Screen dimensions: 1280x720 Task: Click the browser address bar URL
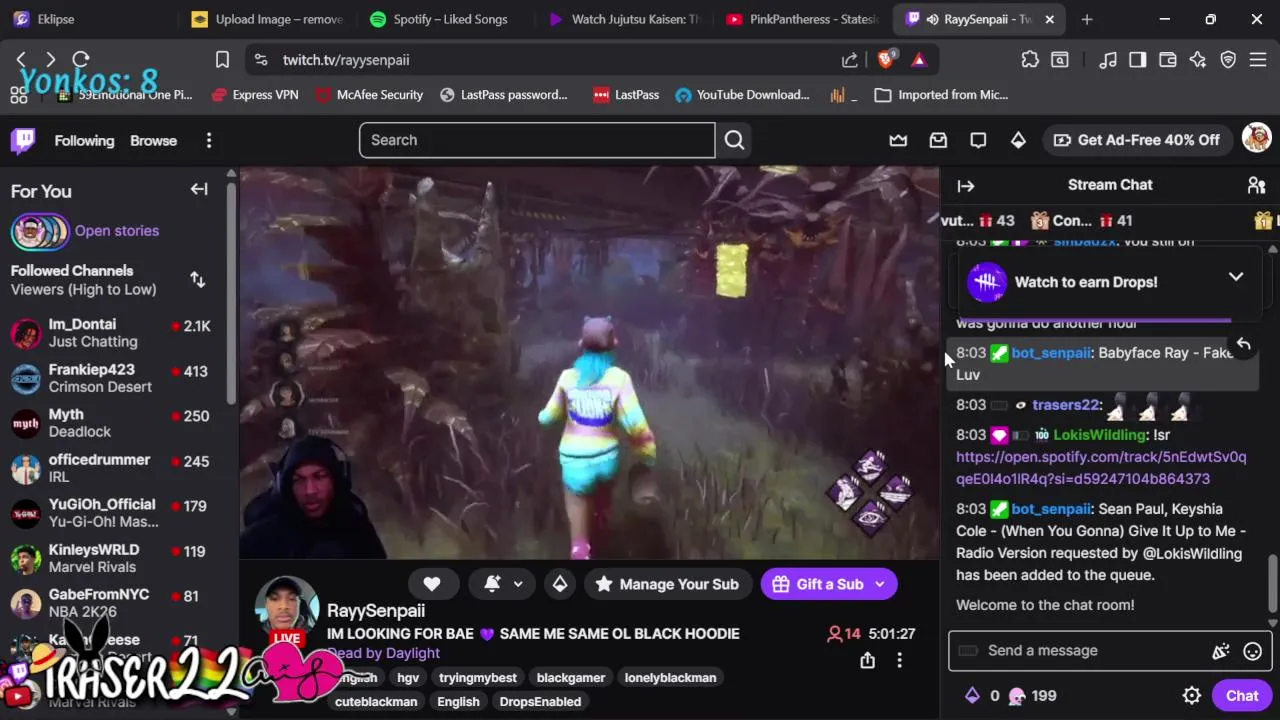pos(346,60)
